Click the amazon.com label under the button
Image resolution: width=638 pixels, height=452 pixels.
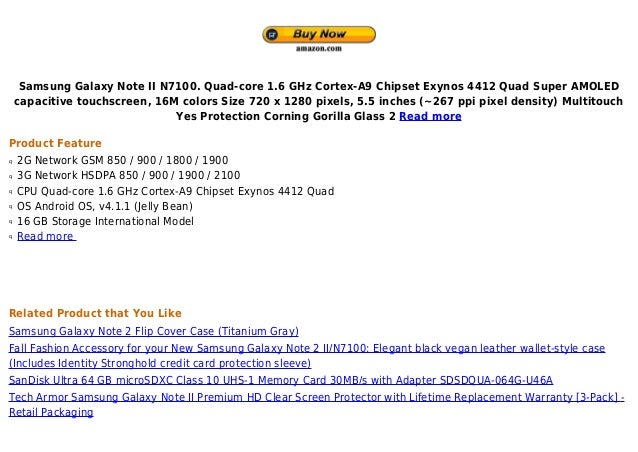(319, 49)
